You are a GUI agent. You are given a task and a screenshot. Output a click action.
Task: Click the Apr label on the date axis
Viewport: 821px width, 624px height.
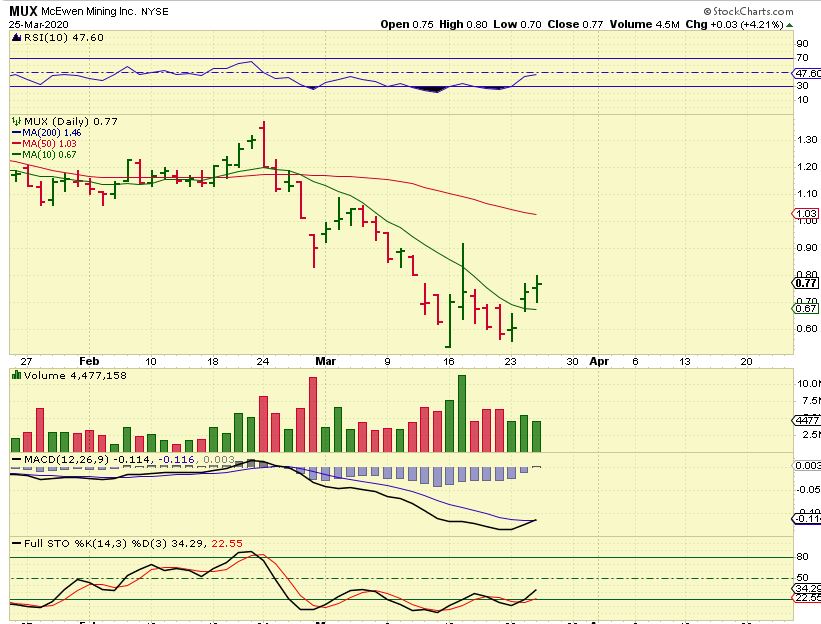tap(599, 361)
